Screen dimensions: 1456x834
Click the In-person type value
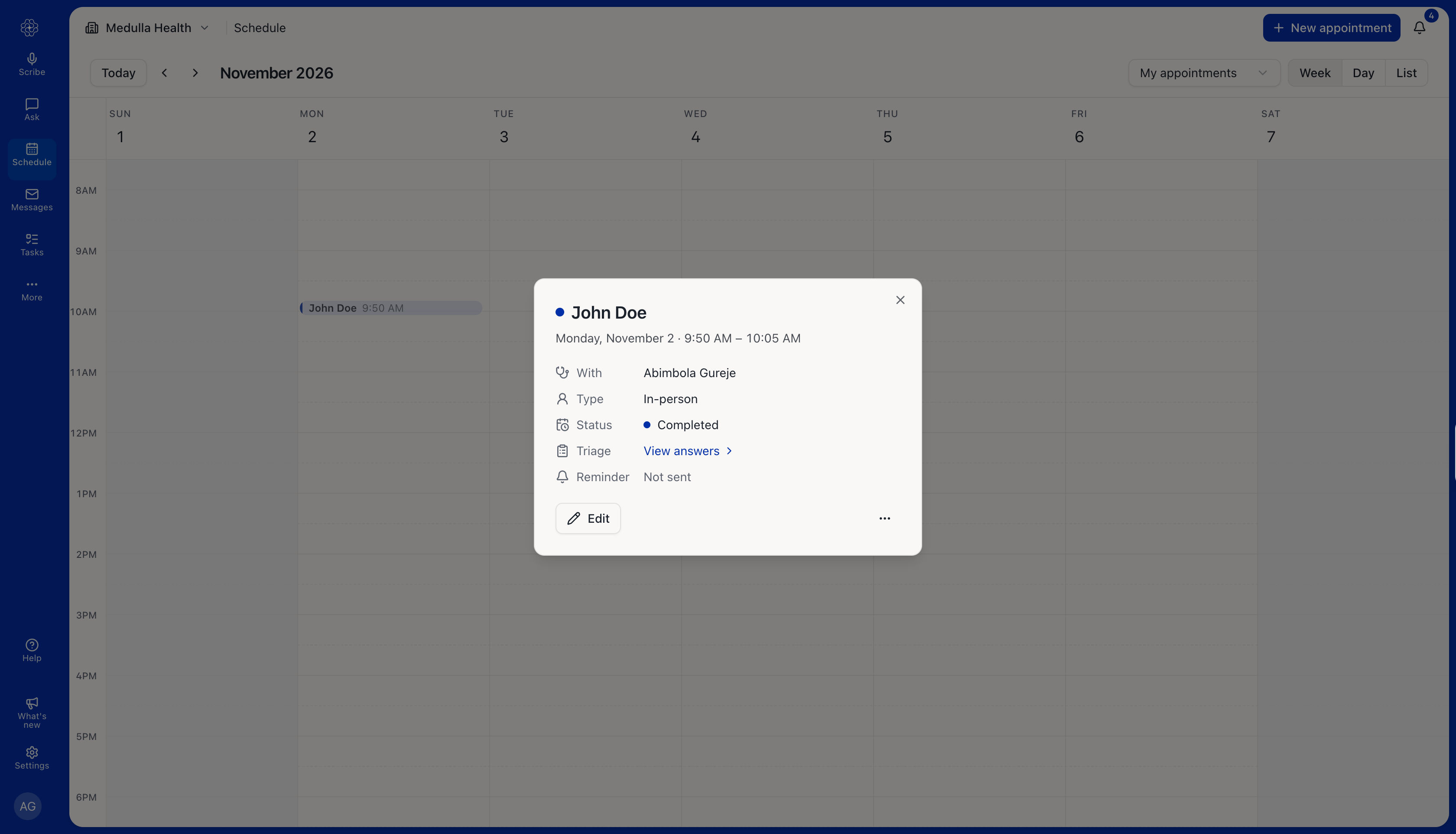coord(670,399)
